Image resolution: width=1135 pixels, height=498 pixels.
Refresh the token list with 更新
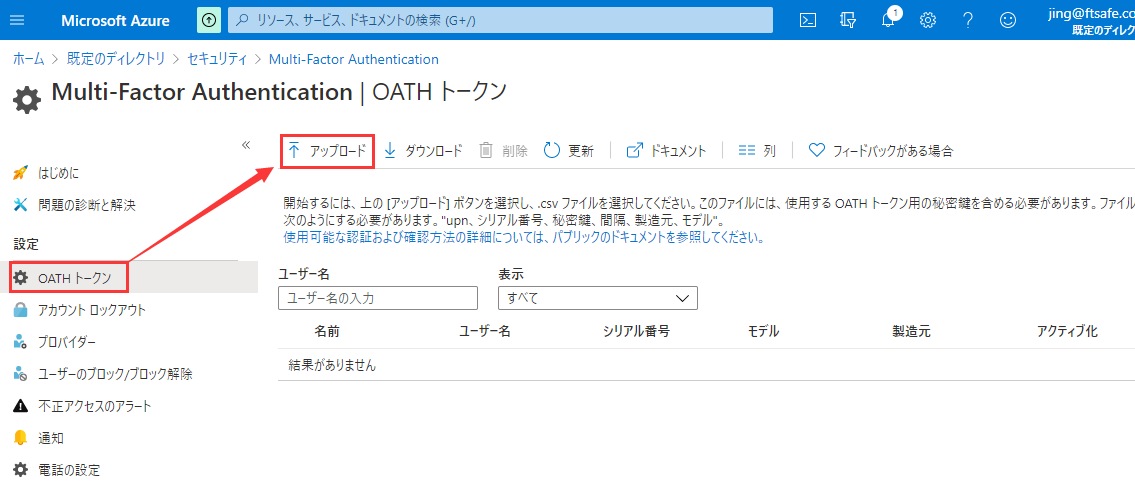pos(569,151)
